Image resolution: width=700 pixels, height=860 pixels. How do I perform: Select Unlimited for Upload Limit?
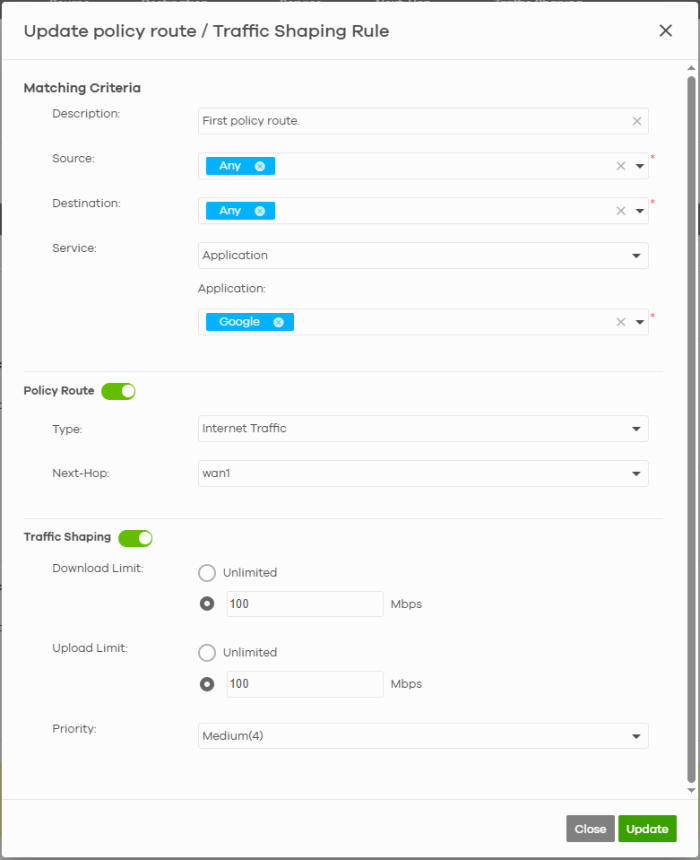(x=207, y=652)
